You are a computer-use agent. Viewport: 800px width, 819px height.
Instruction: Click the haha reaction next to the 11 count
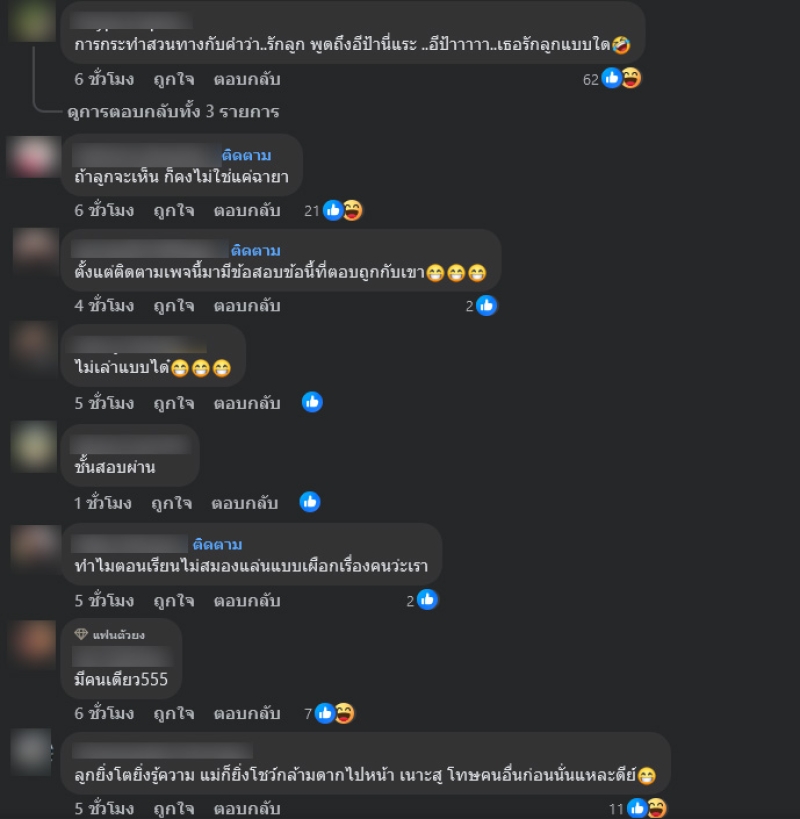point(657,809)
